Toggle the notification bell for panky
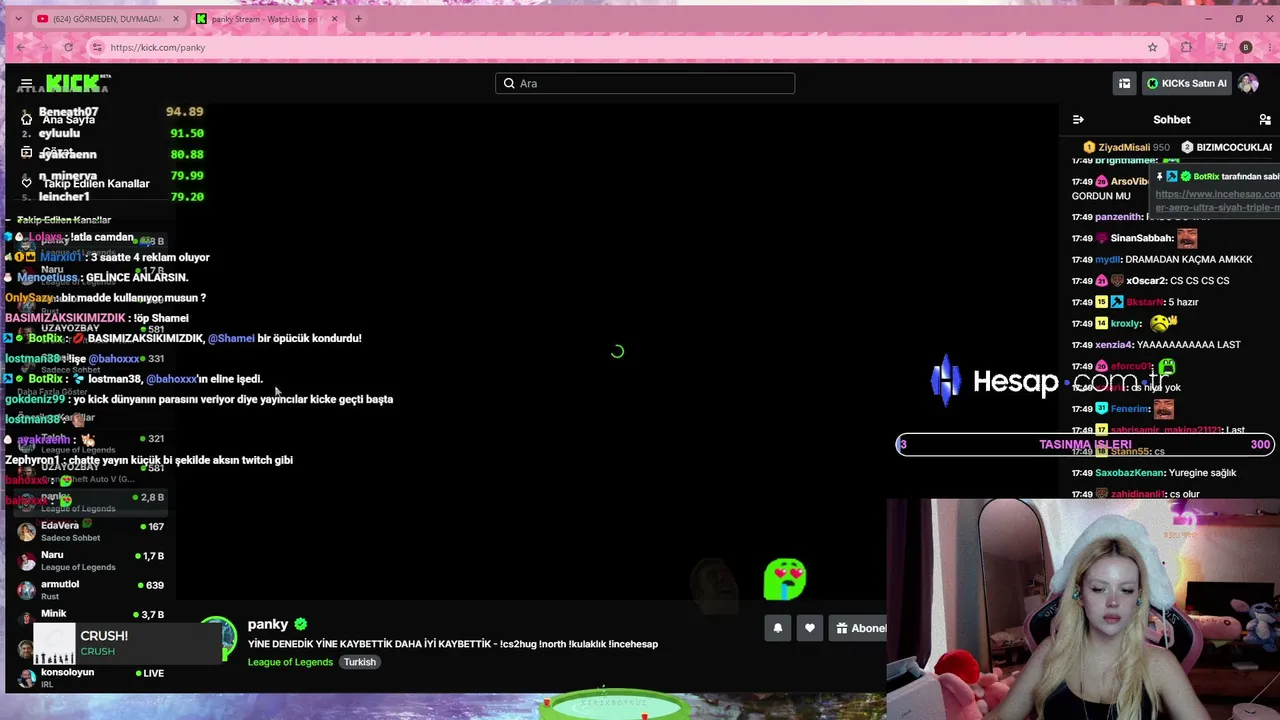The image size is (1280, 720). pos(778,628)
